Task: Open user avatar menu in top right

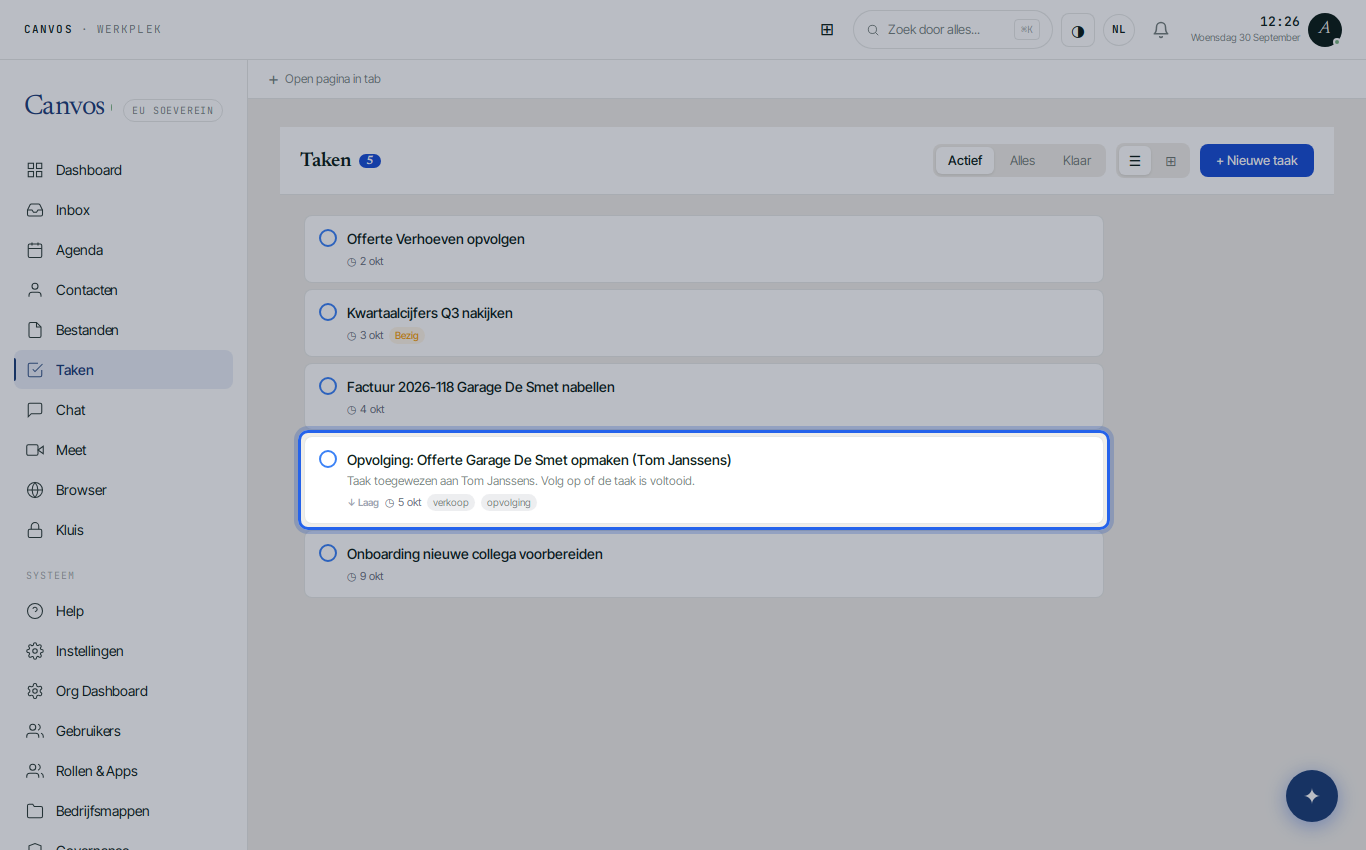Action: [1325, 30]
